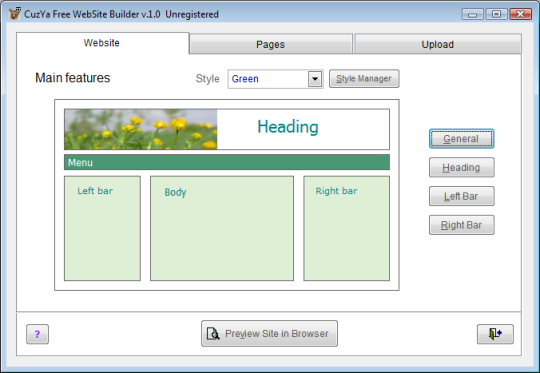Open Right Bar settings
540x373 pixels.
pyautogui.click(x=461, y=225)
